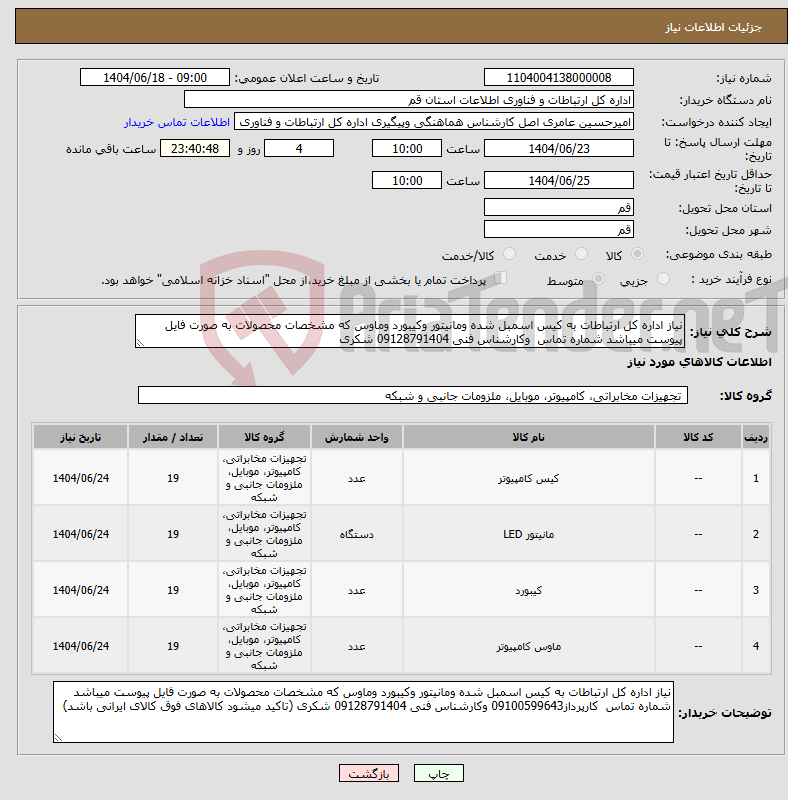Open the اطلاعات تماس خریدار link
Image resolution: width=788 pixels, height=800 pixels.
point(177,122)
